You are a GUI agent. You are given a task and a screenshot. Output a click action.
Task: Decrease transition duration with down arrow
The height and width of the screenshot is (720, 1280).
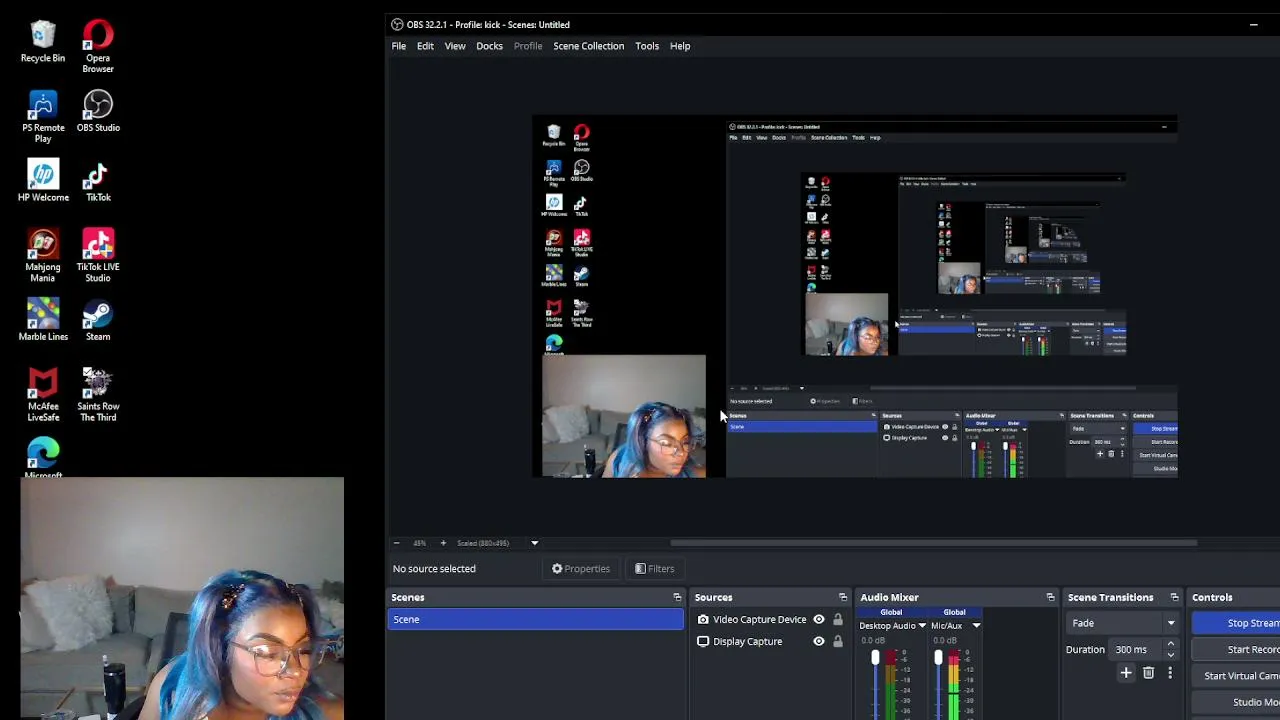[1171, 654]
